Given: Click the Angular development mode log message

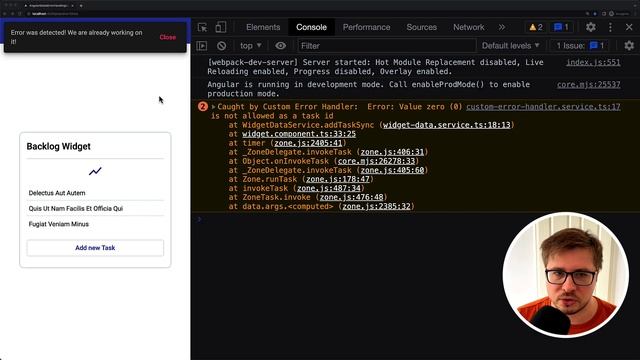Looking at the screenshot, I should [368, 89].
